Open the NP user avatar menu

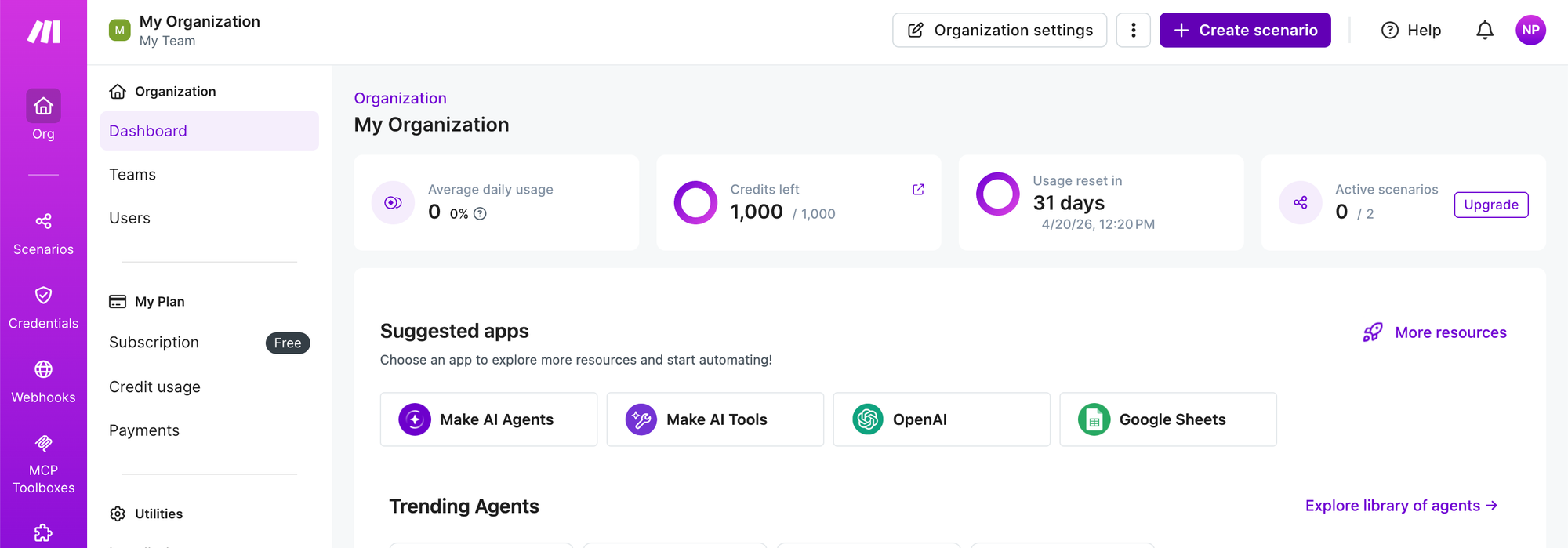point(1530,31)
